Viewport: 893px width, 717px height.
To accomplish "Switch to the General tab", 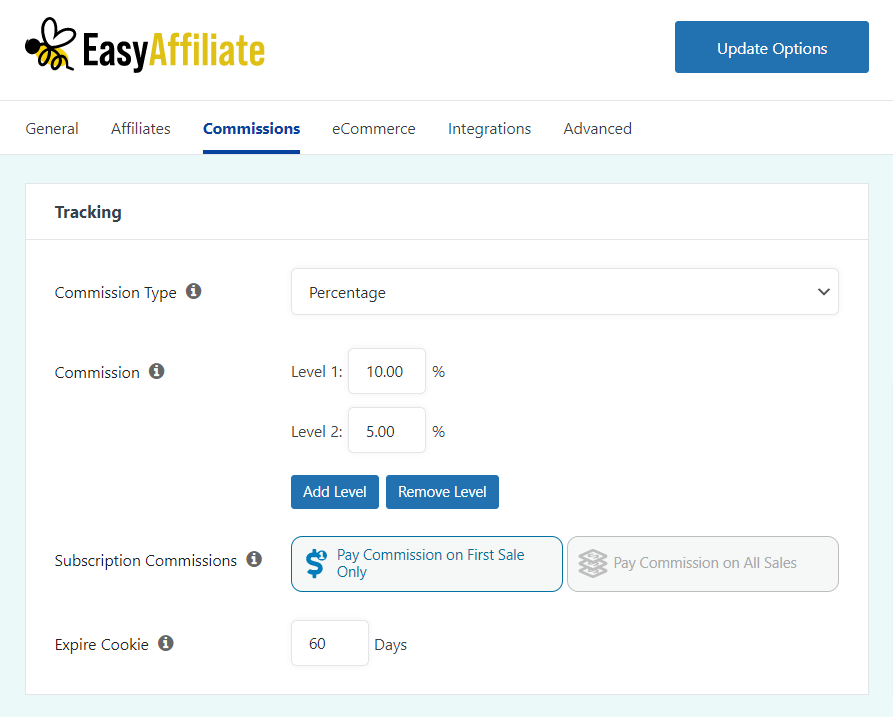I will pos(52,129).
